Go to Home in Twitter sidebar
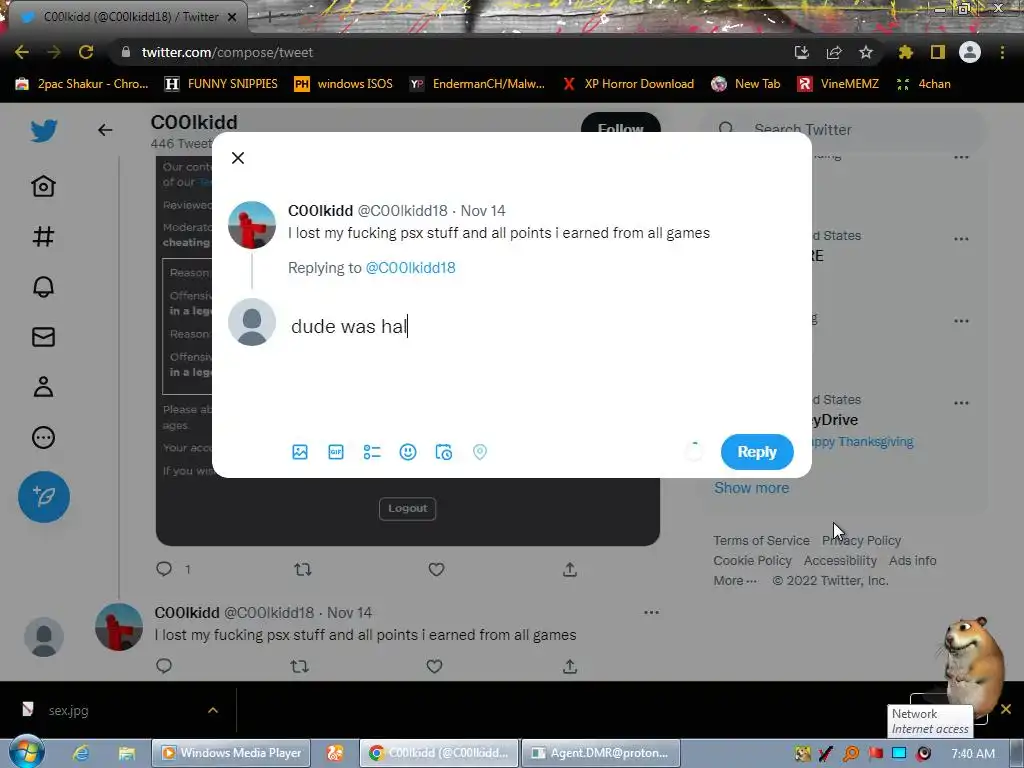 coord(44,186)
